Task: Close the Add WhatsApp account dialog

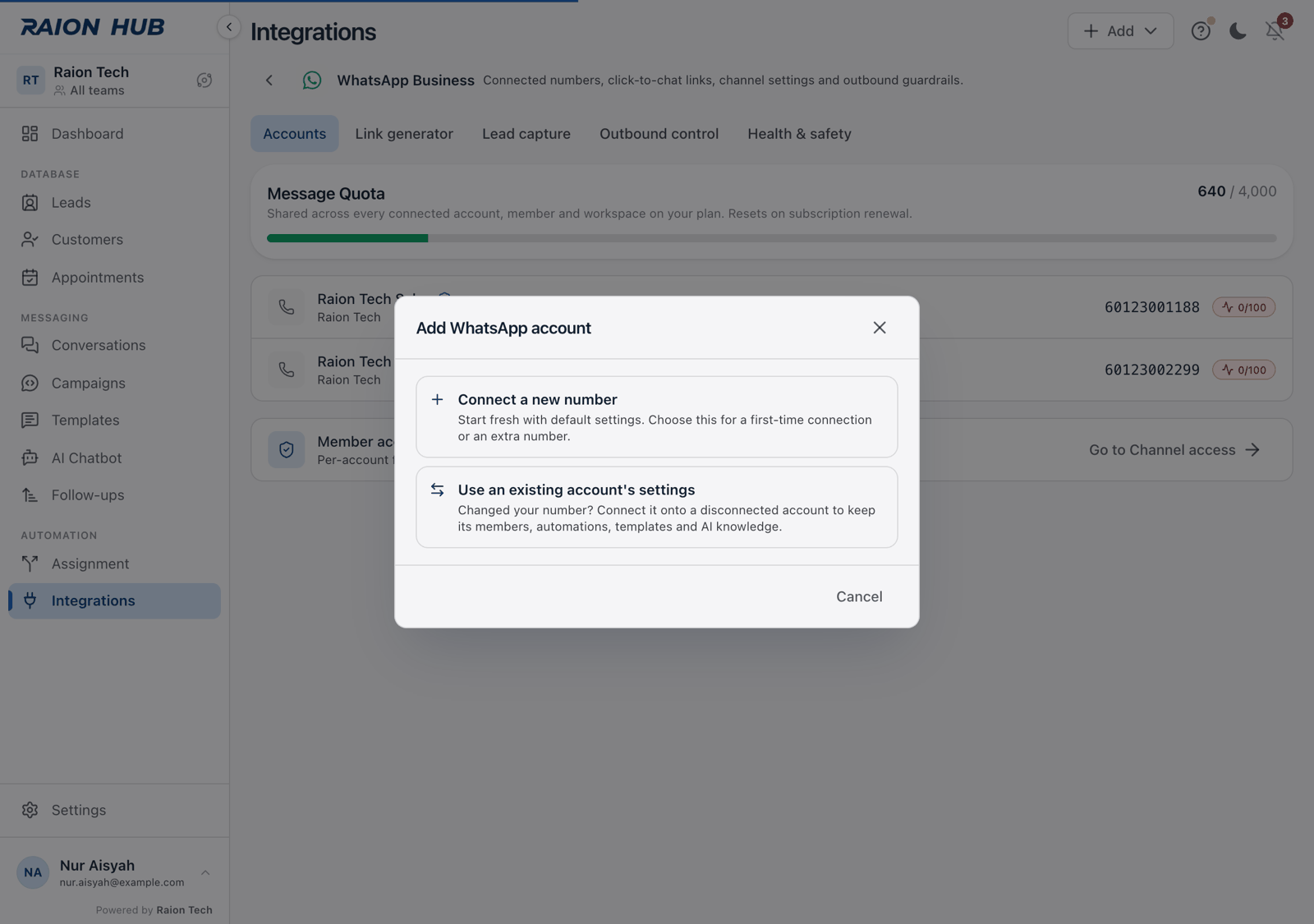Action: [880, 328]
